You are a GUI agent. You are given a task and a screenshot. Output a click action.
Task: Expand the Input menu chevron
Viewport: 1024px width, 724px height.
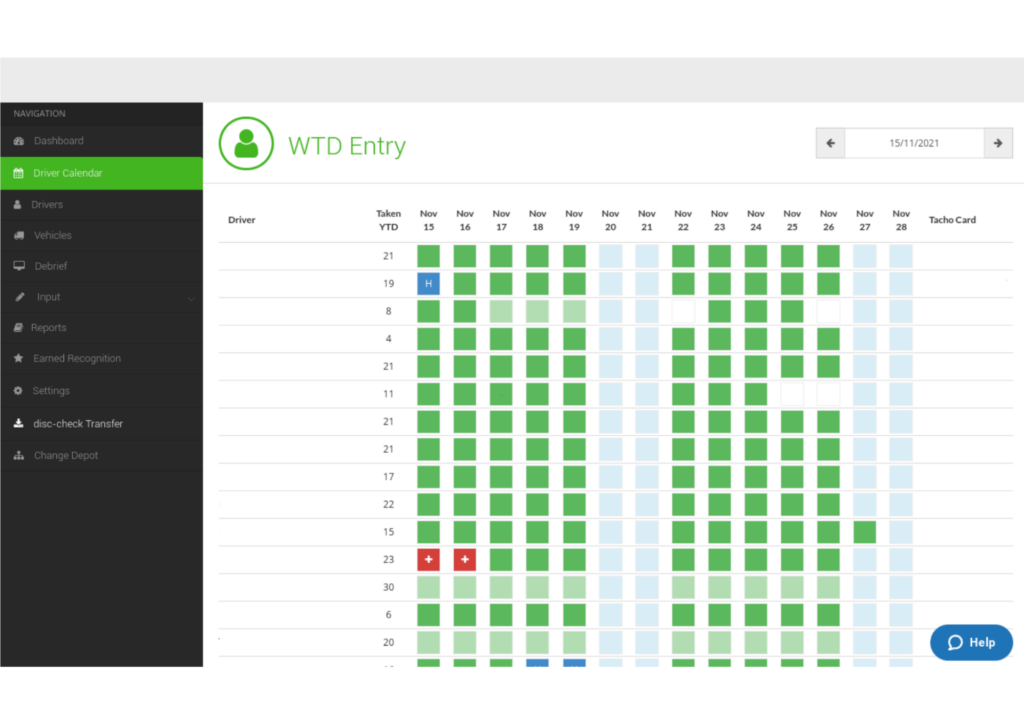pyautogui.click(x=190, y=298)
